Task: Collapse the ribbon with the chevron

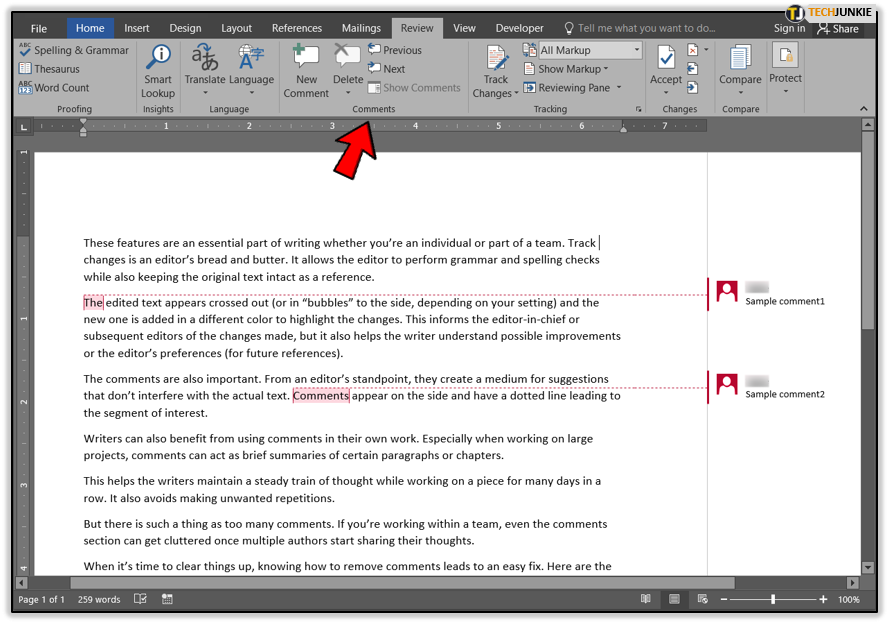Action: tap(863, 108)
